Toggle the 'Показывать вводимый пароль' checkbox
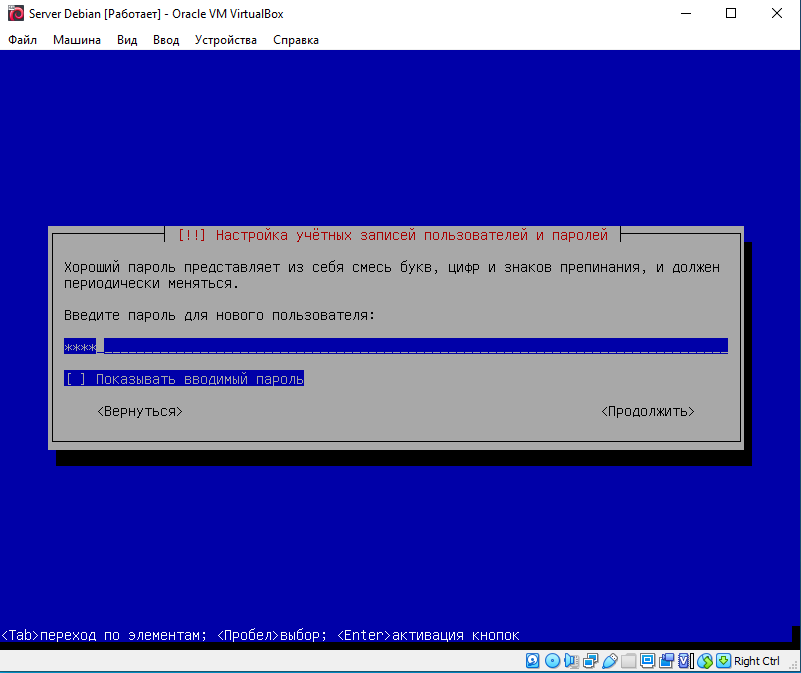 click(x=75, y=379)
